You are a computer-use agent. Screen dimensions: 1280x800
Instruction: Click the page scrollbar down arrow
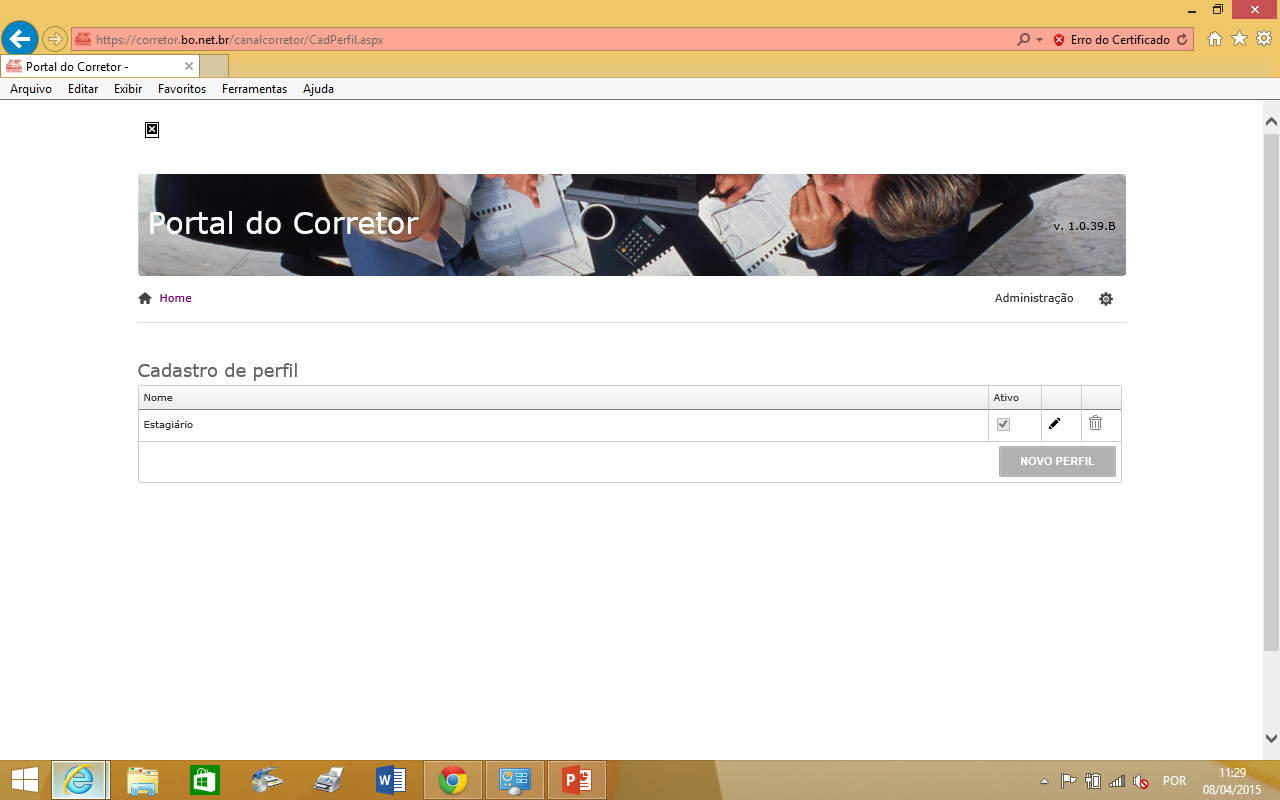point(1271,739)
